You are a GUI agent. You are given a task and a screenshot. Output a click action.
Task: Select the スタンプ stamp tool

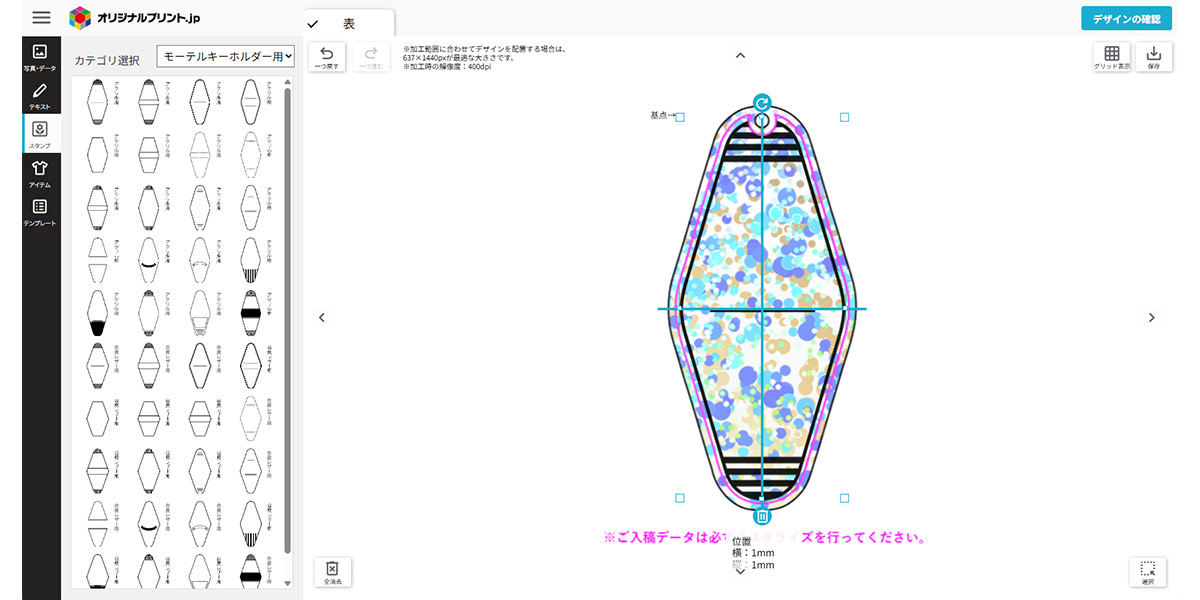(x=40, y=133)
